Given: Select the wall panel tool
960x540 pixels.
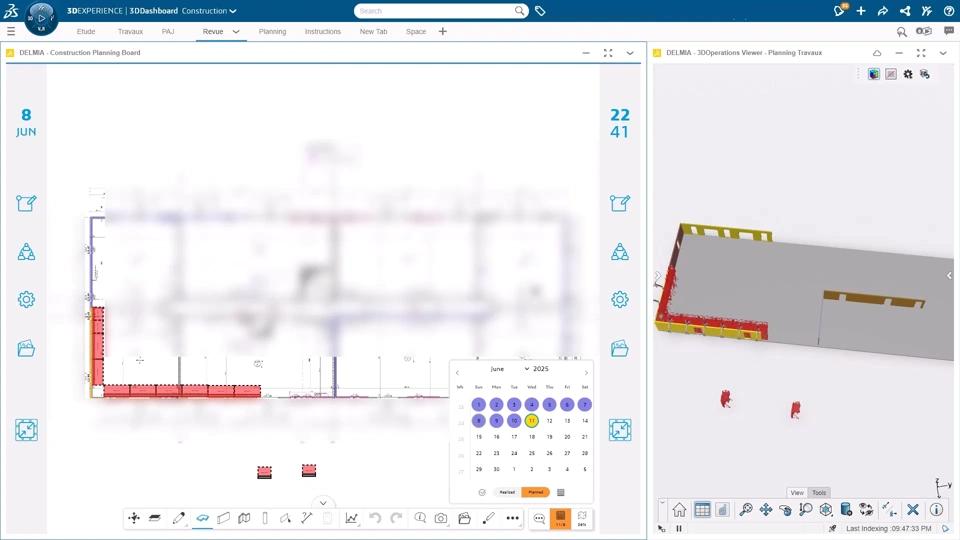Looking at the screenshot, I should (x=223, y=518).
